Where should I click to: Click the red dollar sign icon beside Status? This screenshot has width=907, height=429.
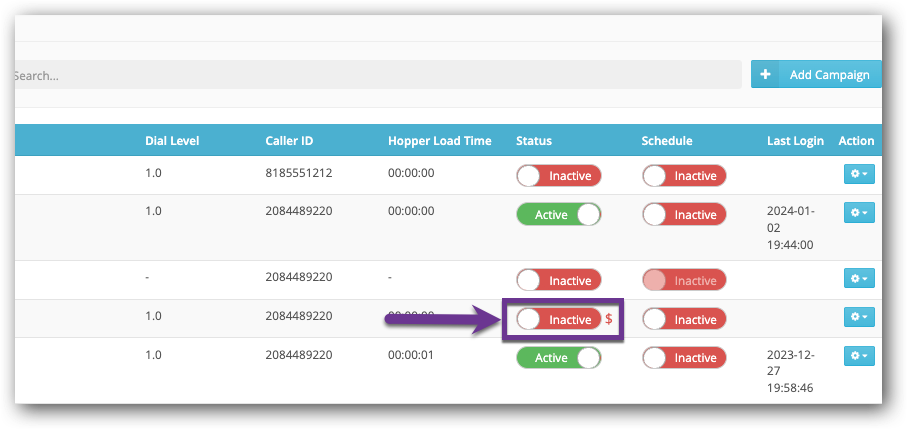(x=609, y=320)
